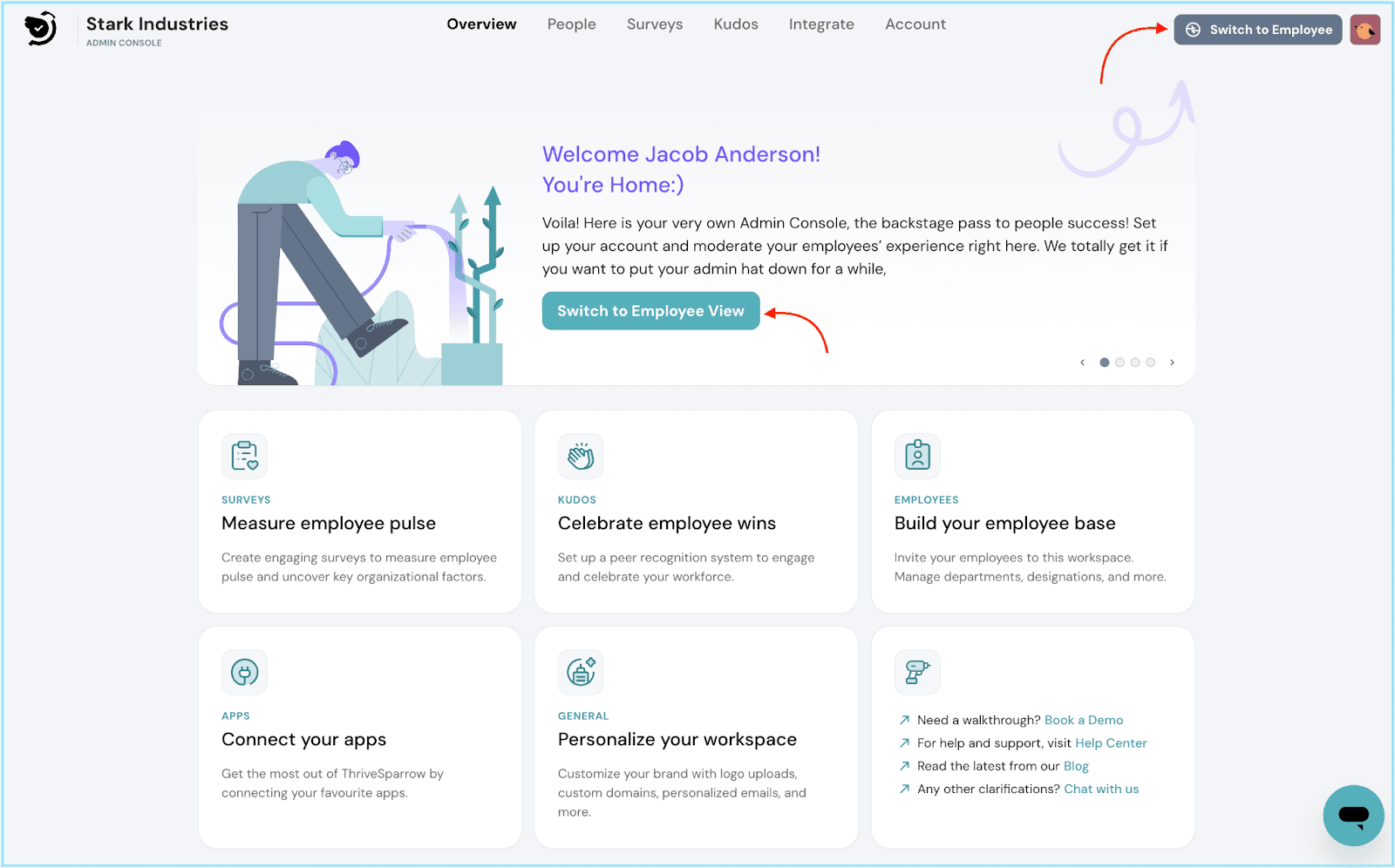Open the user profile avatar menu
This screenshot has width=1395, height=868.
tap(1364, 30)
